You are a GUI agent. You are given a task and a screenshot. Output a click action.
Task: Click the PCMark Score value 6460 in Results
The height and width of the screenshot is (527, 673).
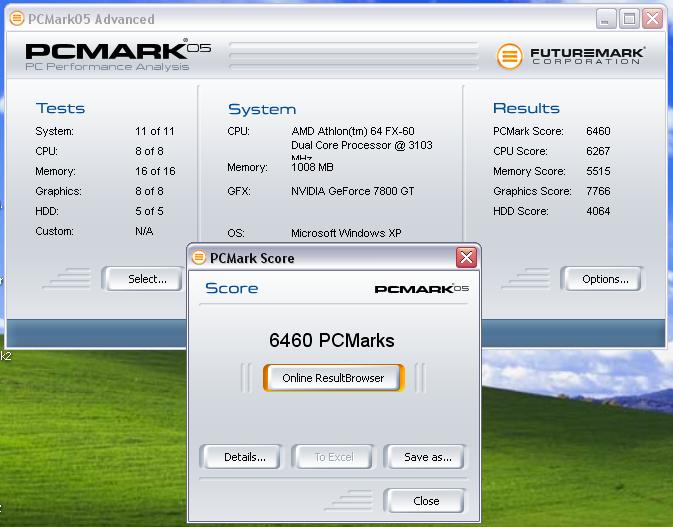[x=598, y=131]
